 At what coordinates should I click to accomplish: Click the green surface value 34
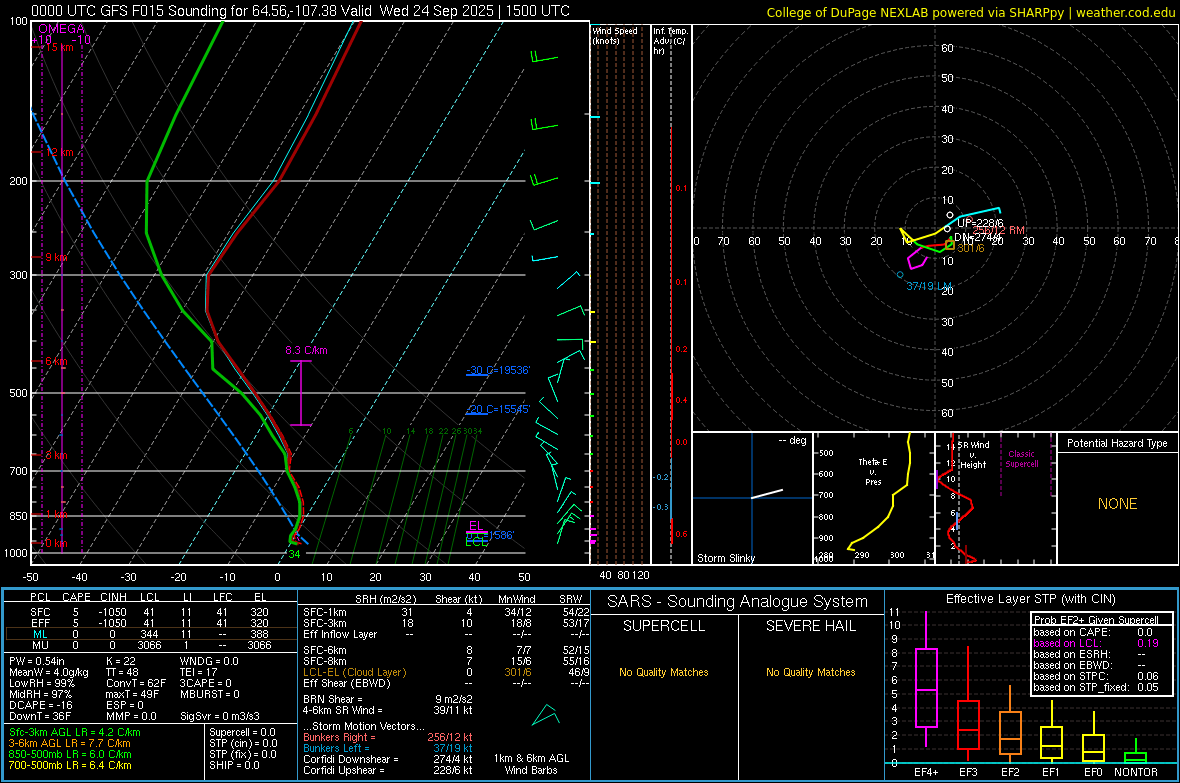tap(294, 554)
